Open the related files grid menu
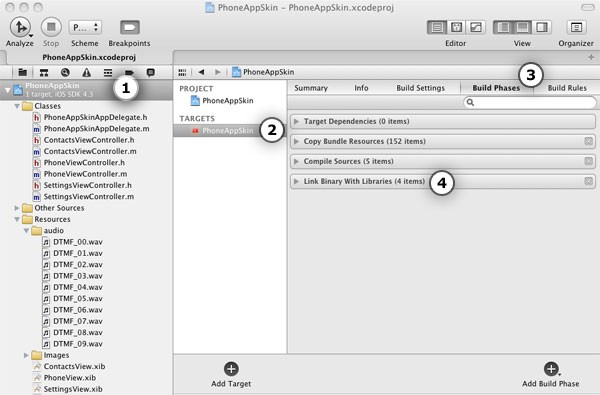Viewport: 600px width, 395px height. click(x=182, y=72)
